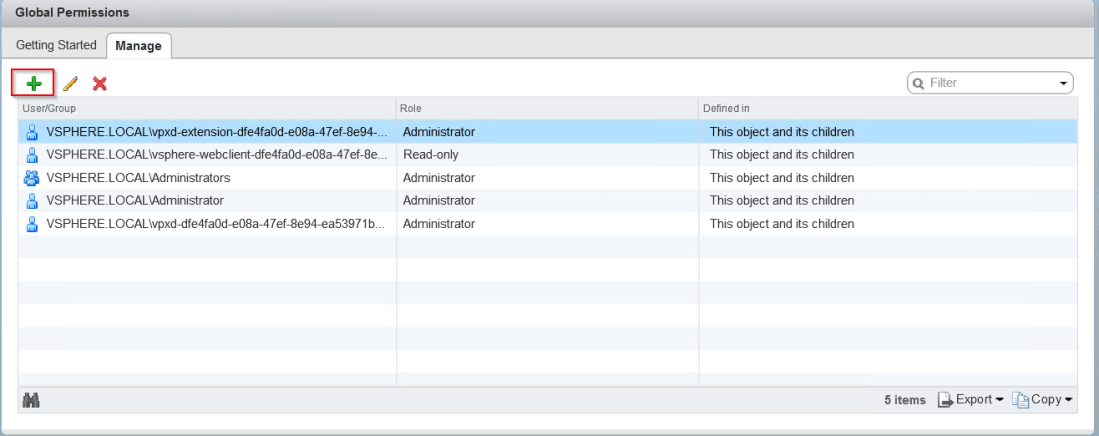Click the binoculars Find icon

tap(31, 400)
